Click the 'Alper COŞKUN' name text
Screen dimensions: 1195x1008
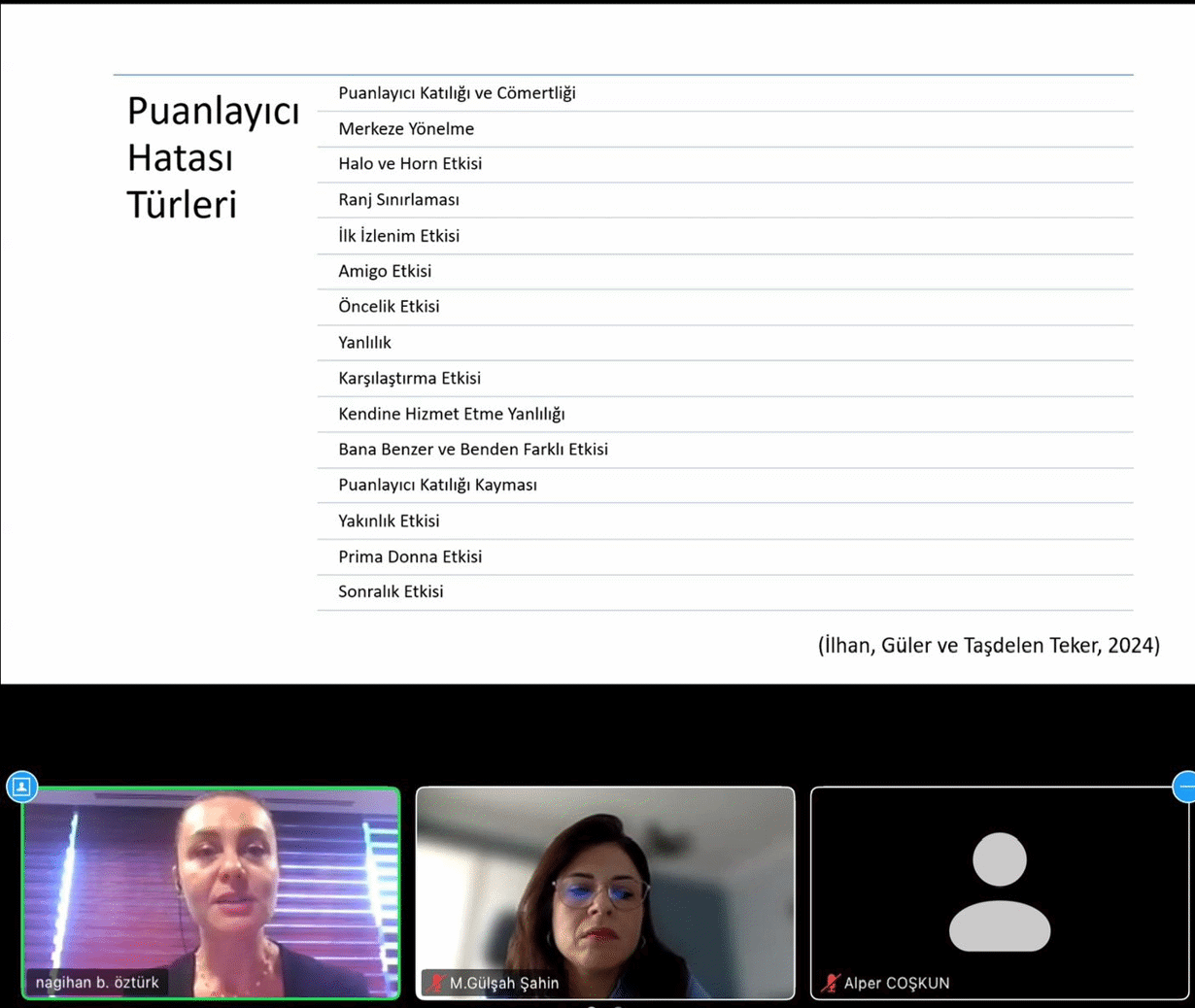tap(897, 983)
